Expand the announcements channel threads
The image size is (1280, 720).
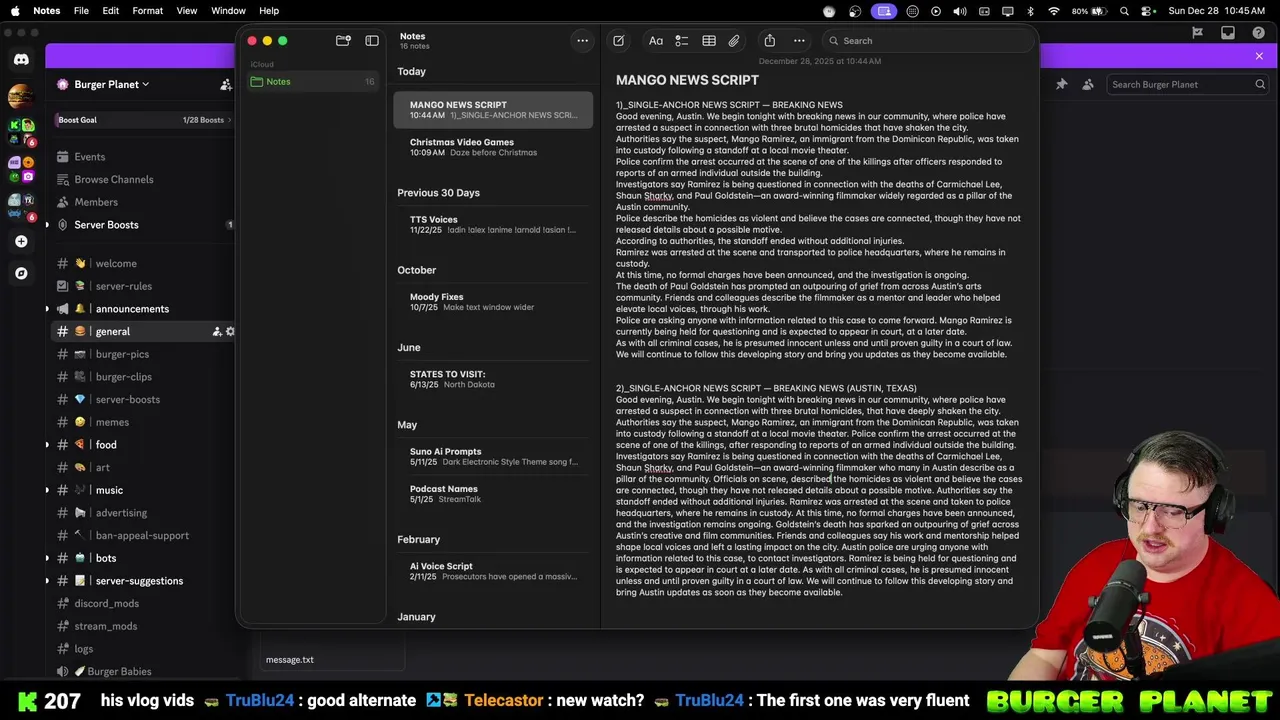(x=47, y=309)
